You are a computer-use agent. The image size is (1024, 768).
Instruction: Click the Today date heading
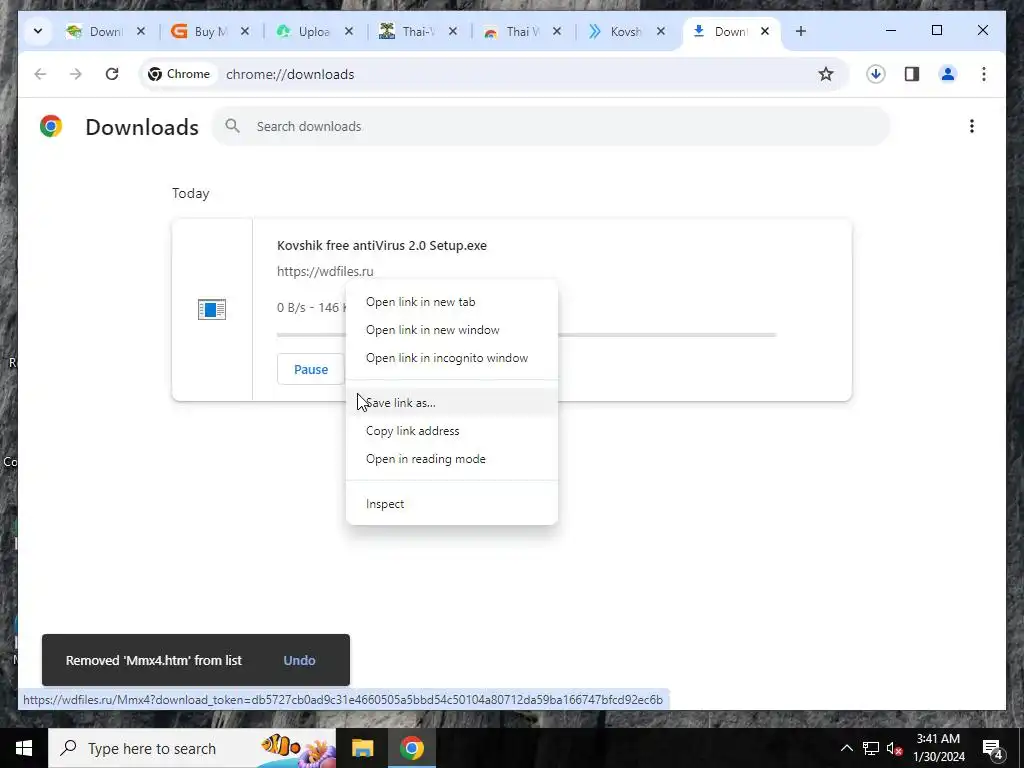pos(191,193)
